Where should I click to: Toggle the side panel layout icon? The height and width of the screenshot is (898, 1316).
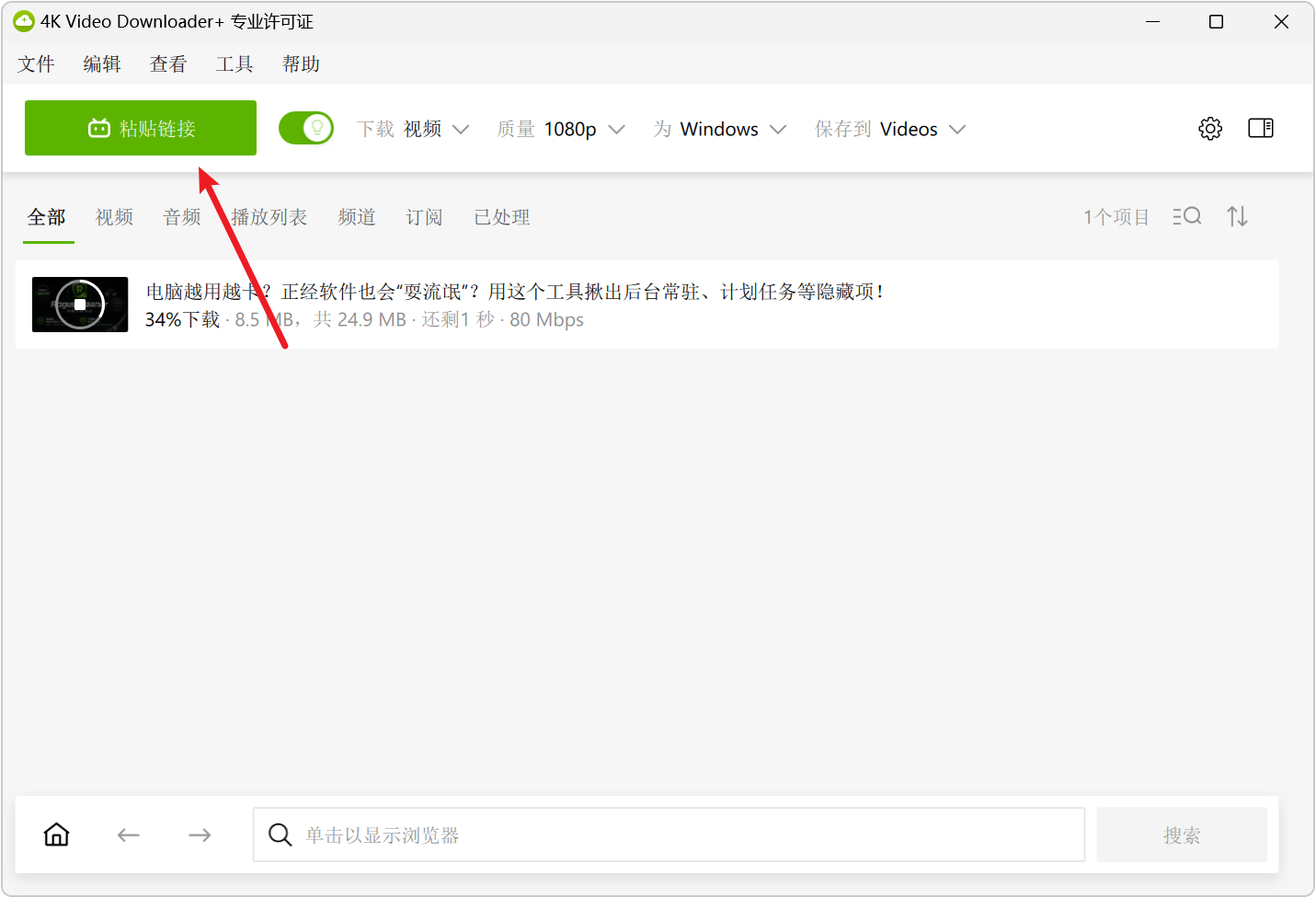tap(1261, 128)
